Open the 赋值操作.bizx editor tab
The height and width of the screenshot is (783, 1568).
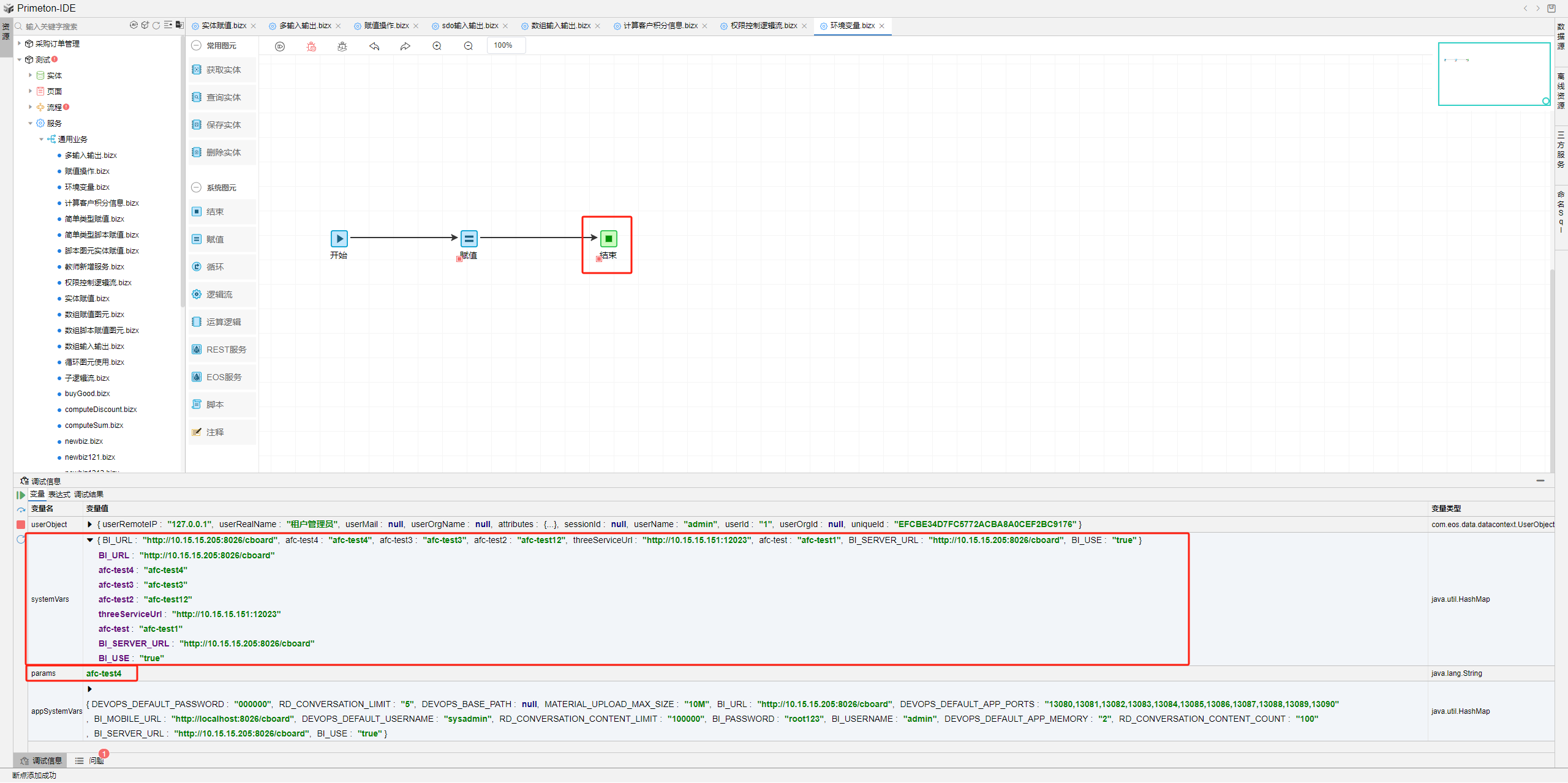click(386, 26)
